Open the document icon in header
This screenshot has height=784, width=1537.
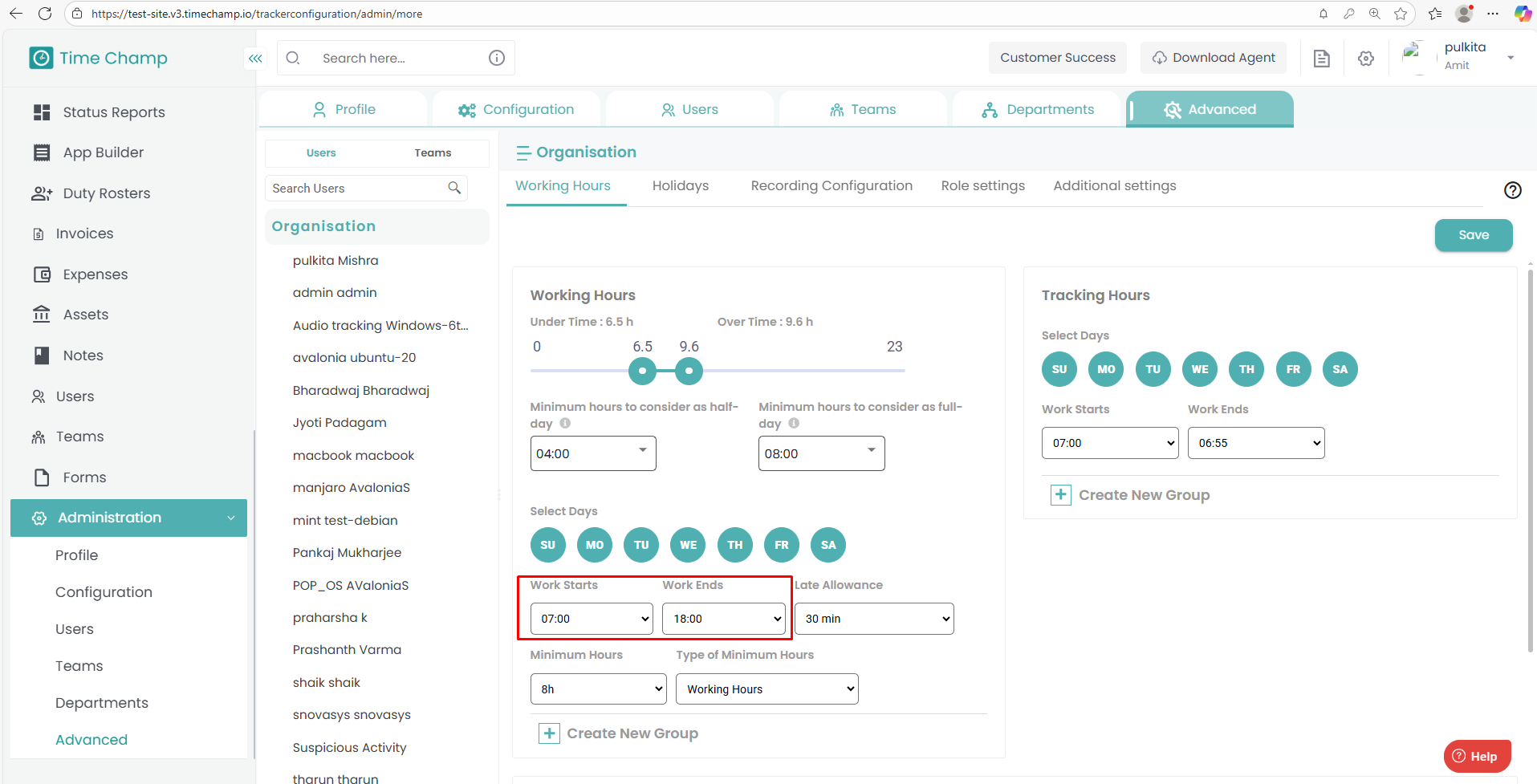pyautogui.click(x=1321, y=59)
